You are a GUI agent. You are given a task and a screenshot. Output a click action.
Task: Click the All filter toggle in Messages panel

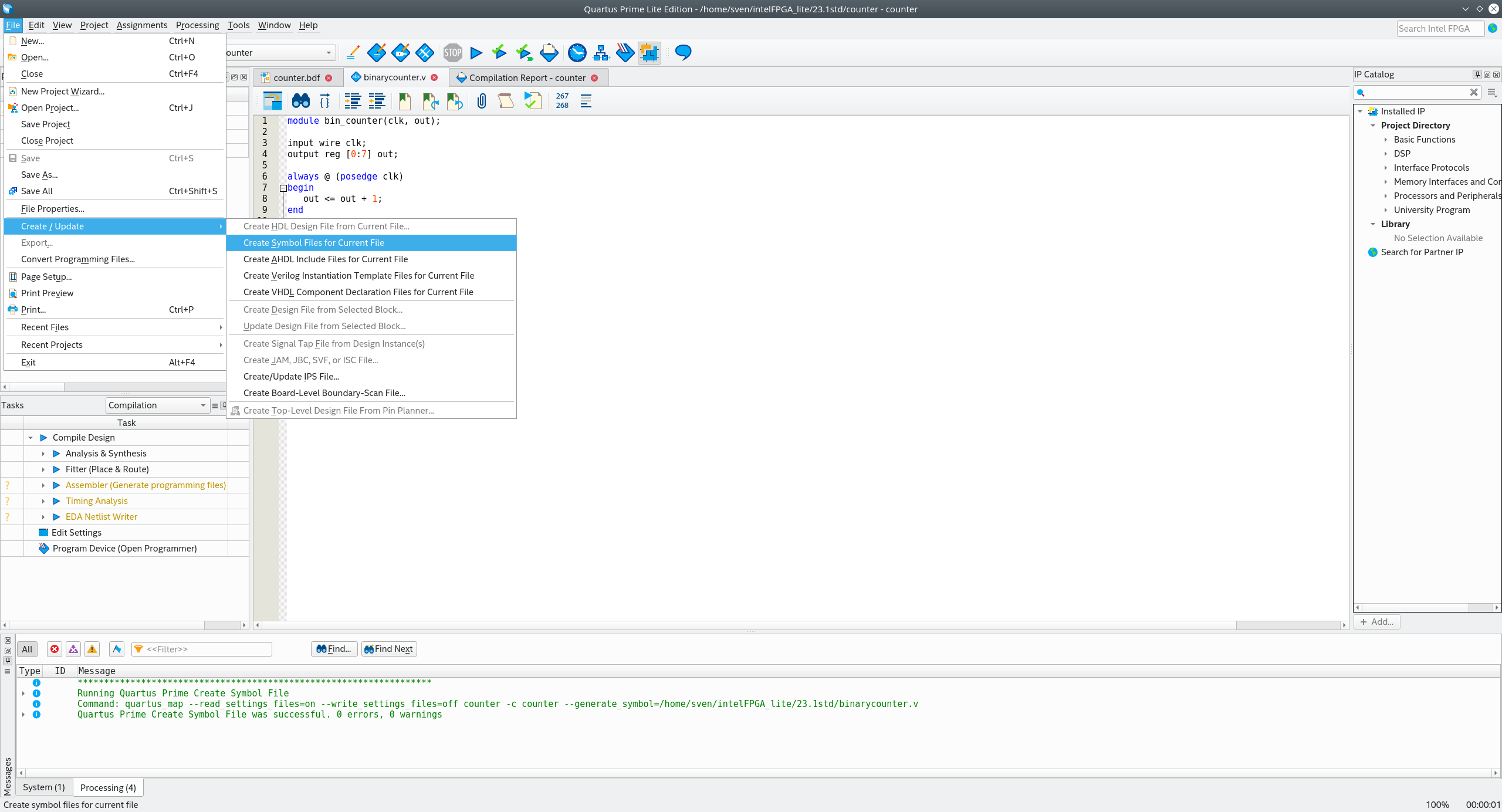[x=28, y=649]
